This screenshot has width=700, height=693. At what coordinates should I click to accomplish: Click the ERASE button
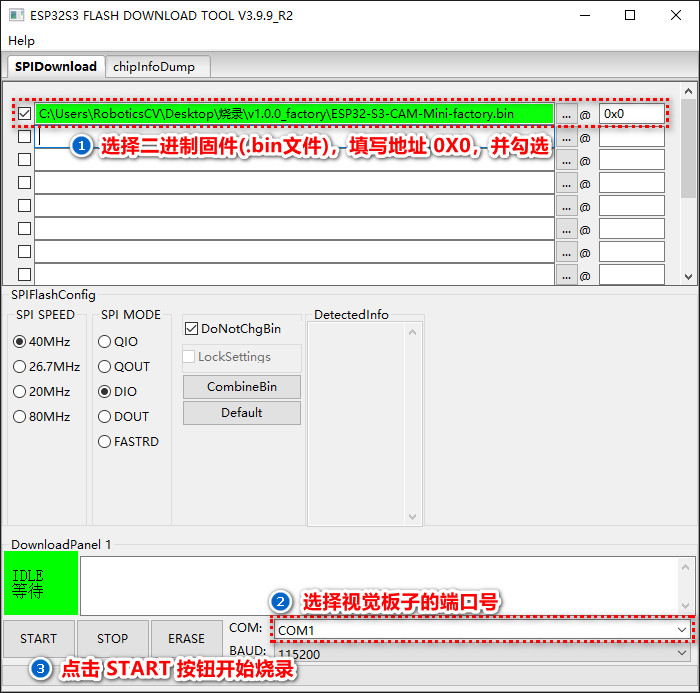pos(186,639)
